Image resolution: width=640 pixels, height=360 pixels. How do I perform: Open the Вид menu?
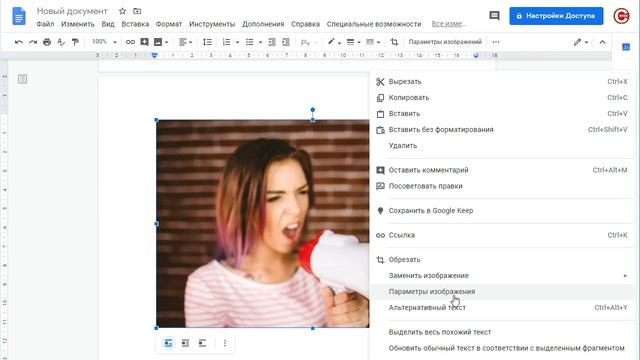(x=108, y=24)
